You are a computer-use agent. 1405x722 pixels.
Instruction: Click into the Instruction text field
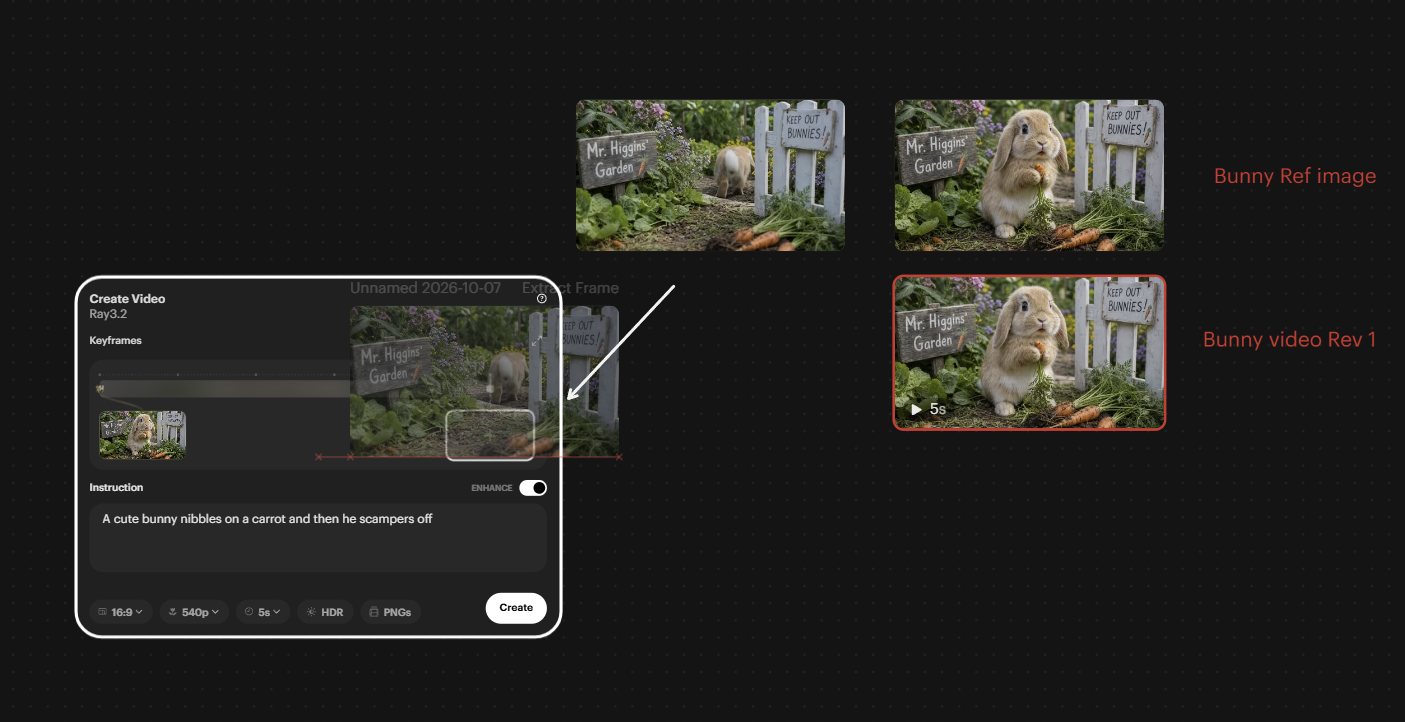click(x=318, y=538)
